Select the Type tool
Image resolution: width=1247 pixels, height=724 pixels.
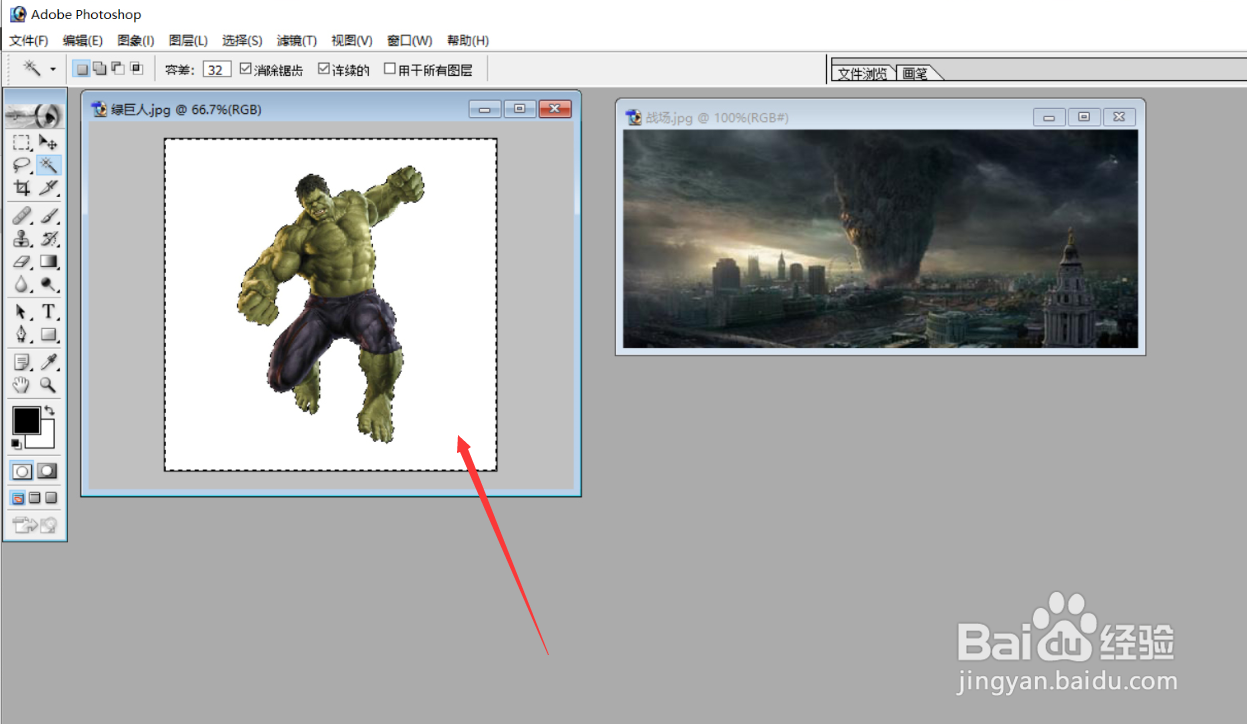(x=48, y=312)
